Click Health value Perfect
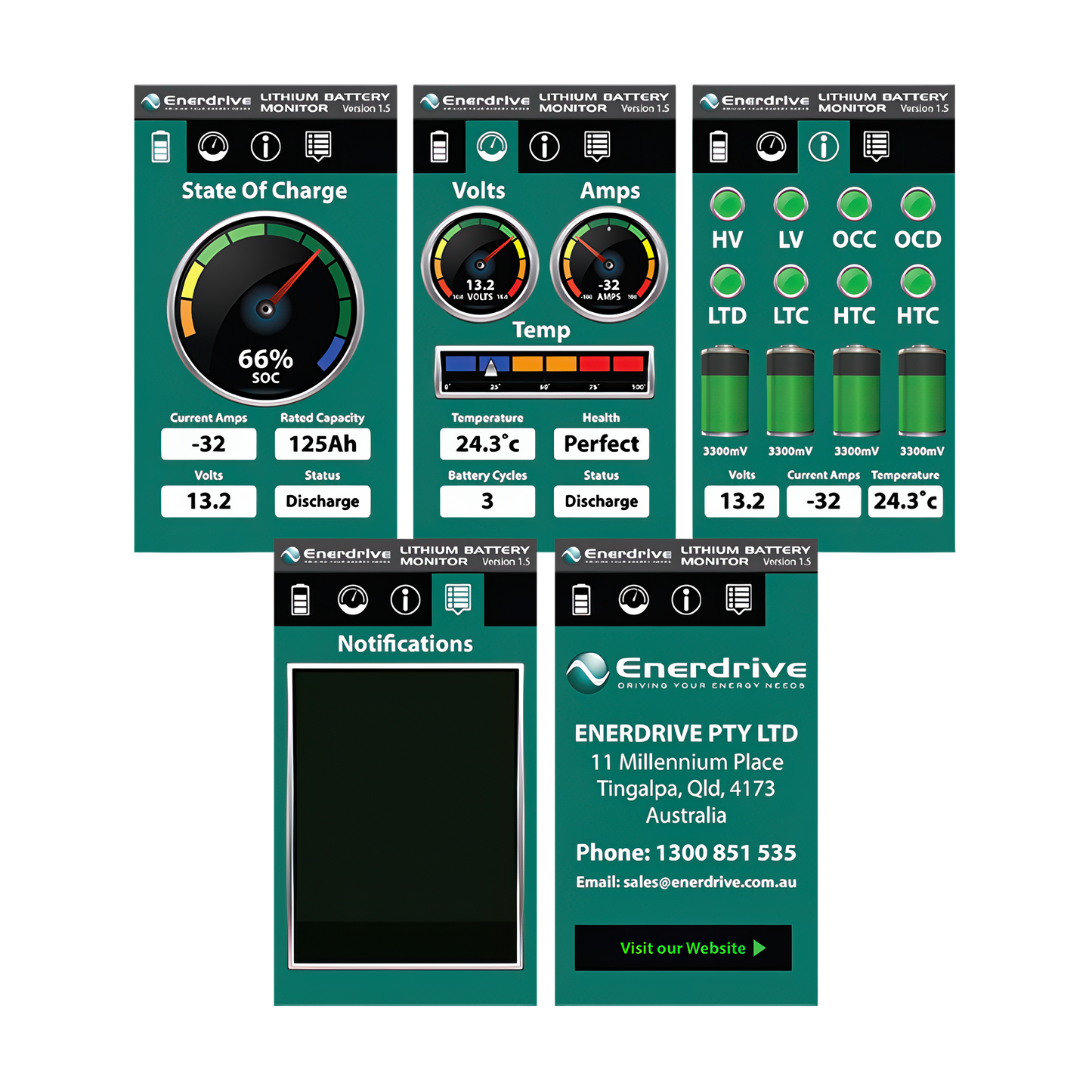This screenshot has height=1092, width=1092. click(602, 444)
